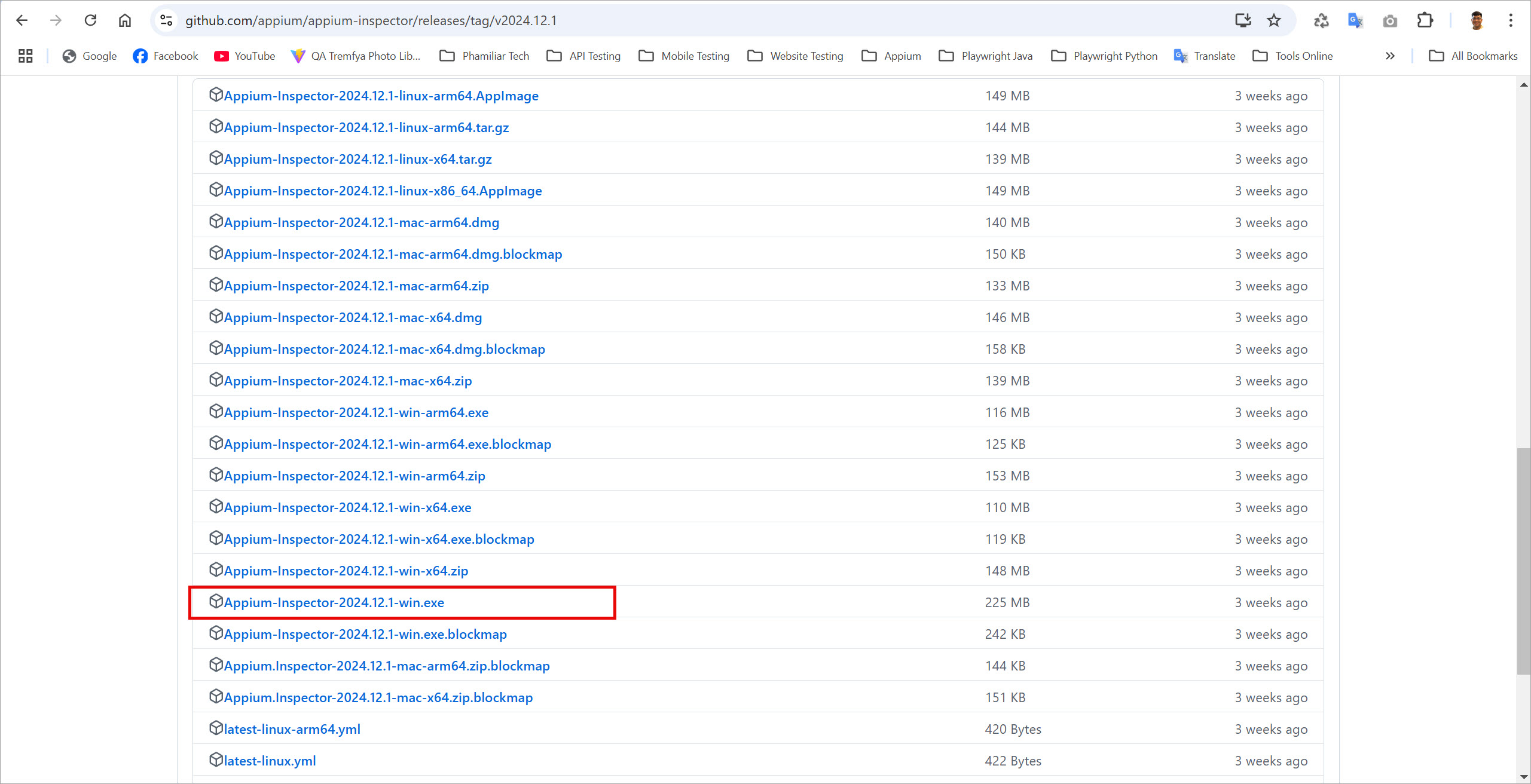The width and height of the screenshot is (1531, 784).
Task: Open the All Bookmarks folder
Action: click(x=1473, y=56)
